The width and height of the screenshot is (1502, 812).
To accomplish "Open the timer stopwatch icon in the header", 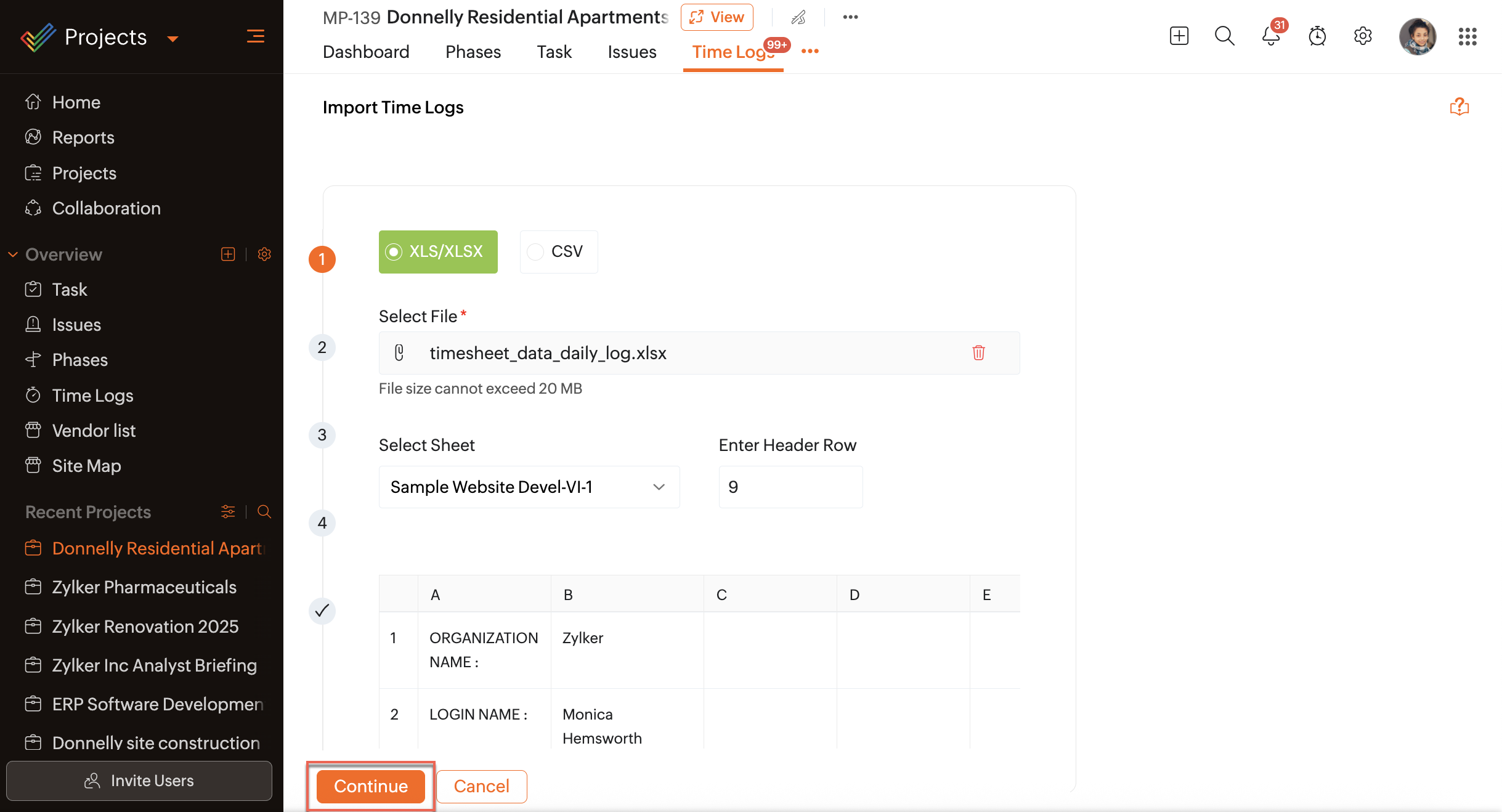I will pos(1317,36).
